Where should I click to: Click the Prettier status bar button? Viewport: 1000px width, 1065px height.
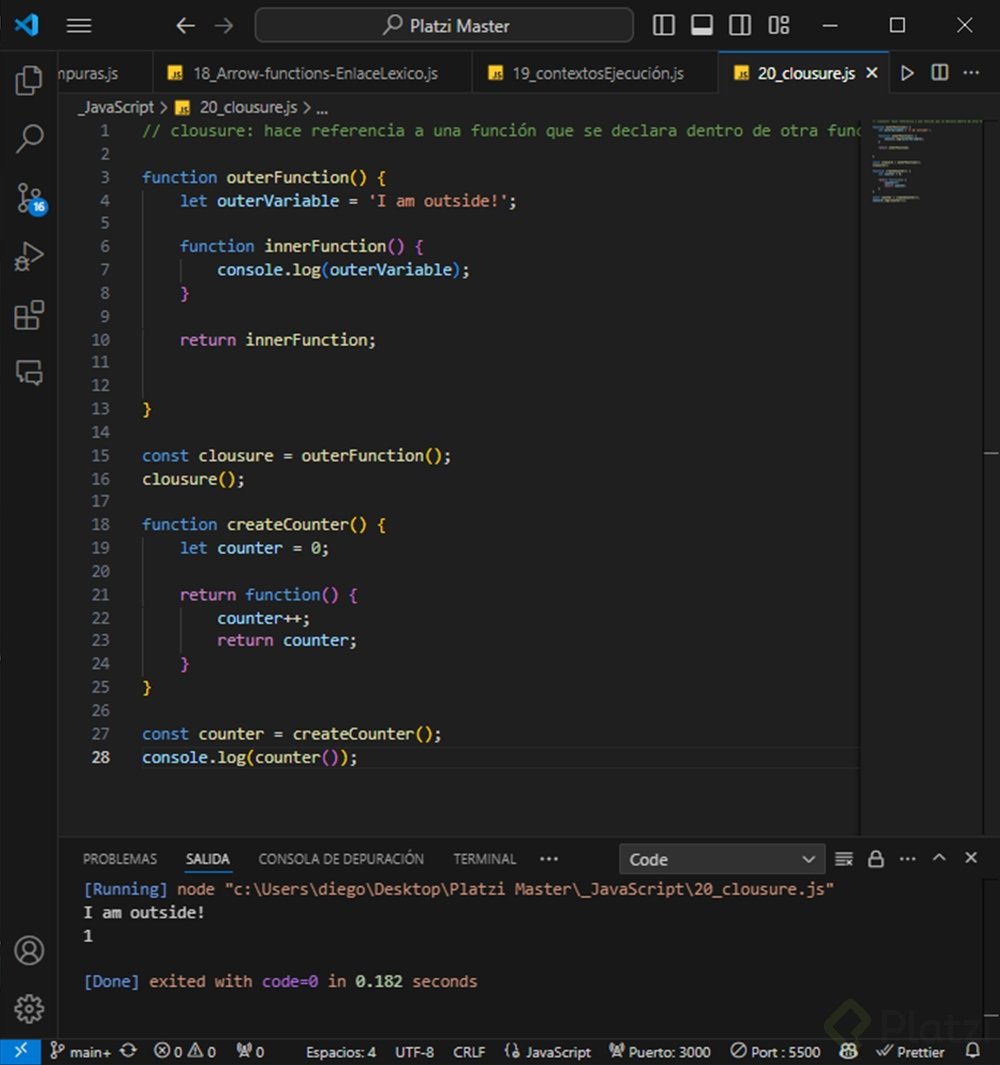click(x=910, y=1051)
